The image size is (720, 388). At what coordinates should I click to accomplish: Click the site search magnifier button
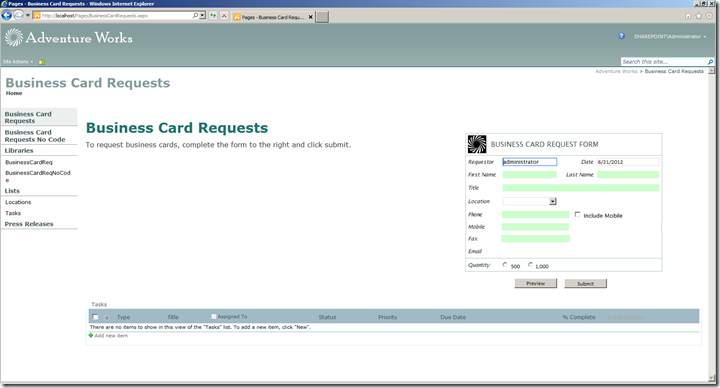710,62
